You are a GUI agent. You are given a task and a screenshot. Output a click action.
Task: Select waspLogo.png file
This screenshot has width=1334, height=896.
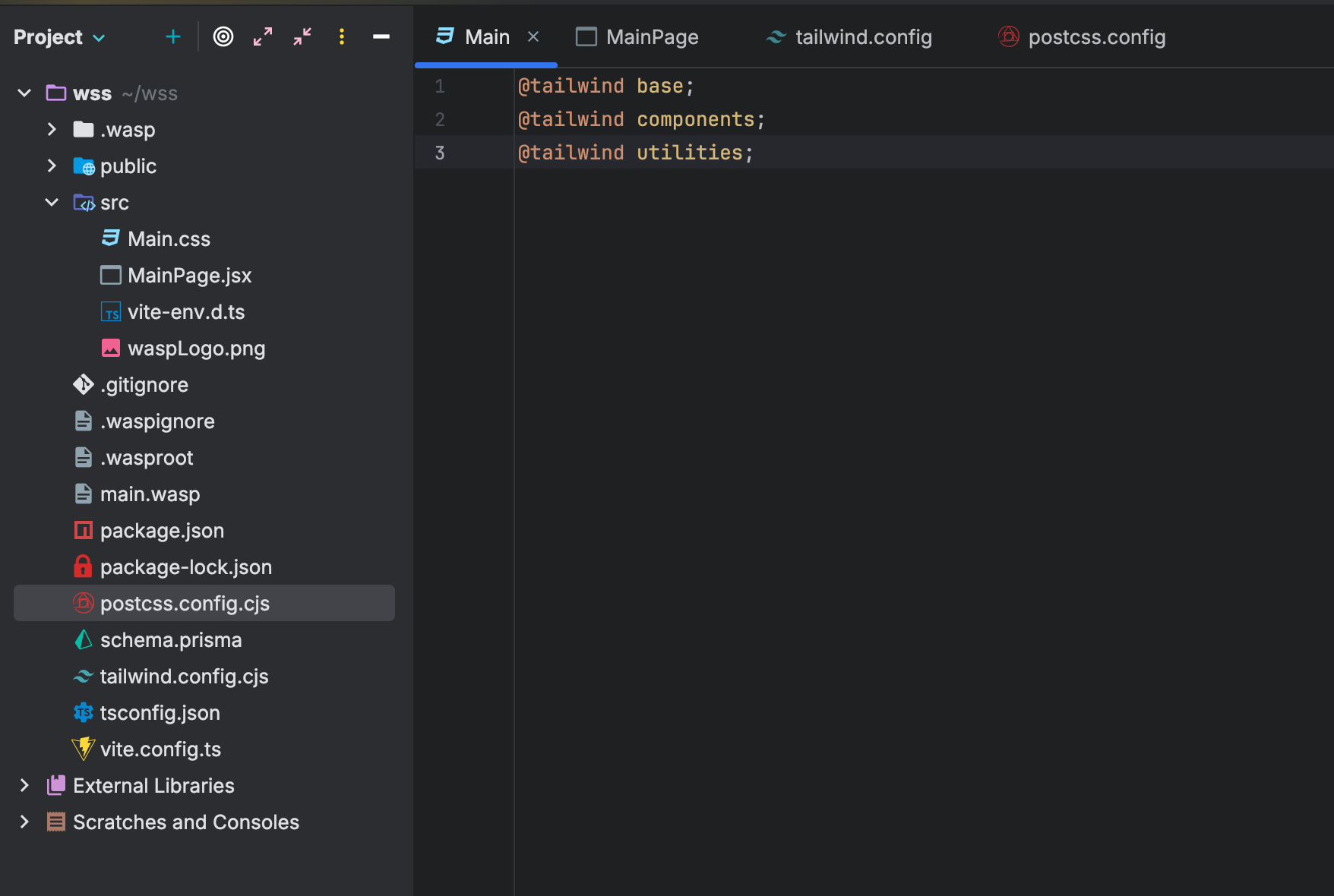197,348
